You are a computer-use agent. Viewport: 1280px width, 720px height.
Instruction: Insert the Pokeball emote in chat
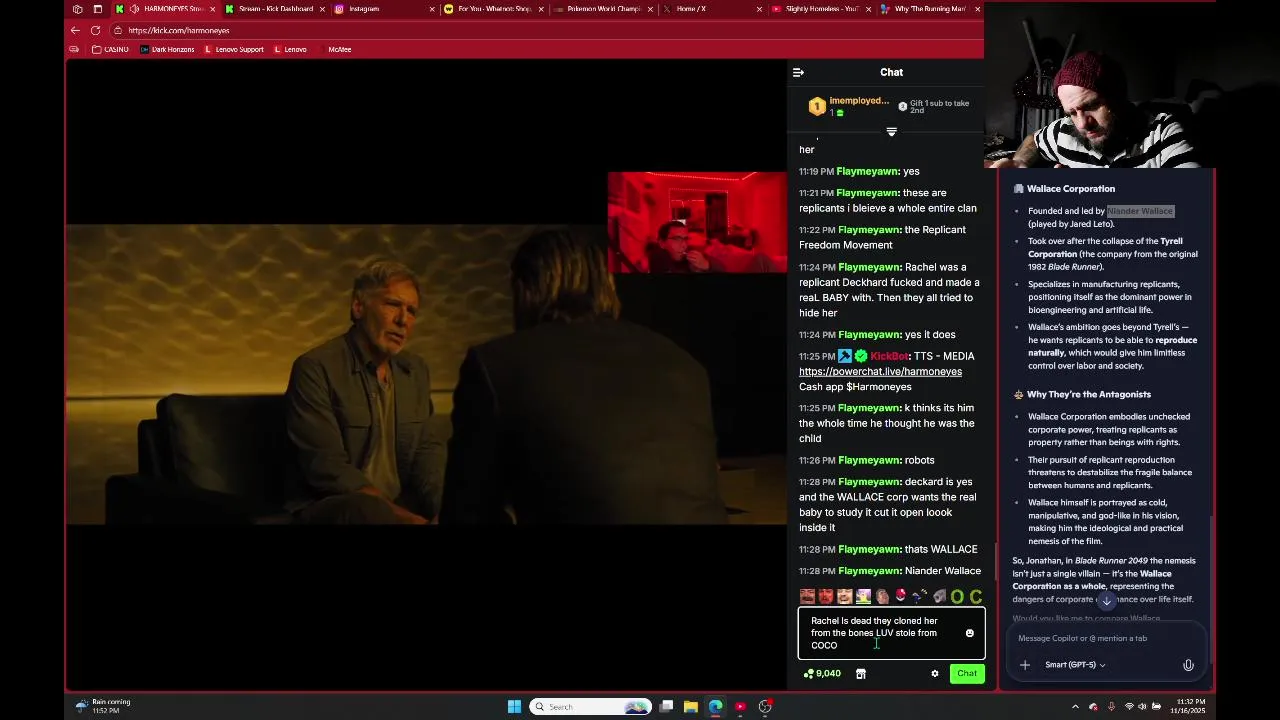pos(901,597)
